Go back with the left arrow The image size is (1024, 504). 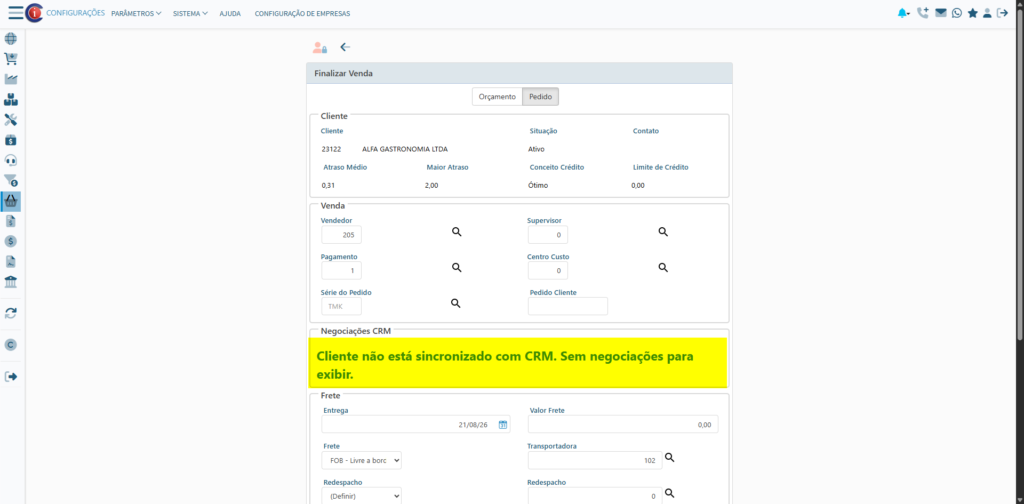[x=345, y=47]
